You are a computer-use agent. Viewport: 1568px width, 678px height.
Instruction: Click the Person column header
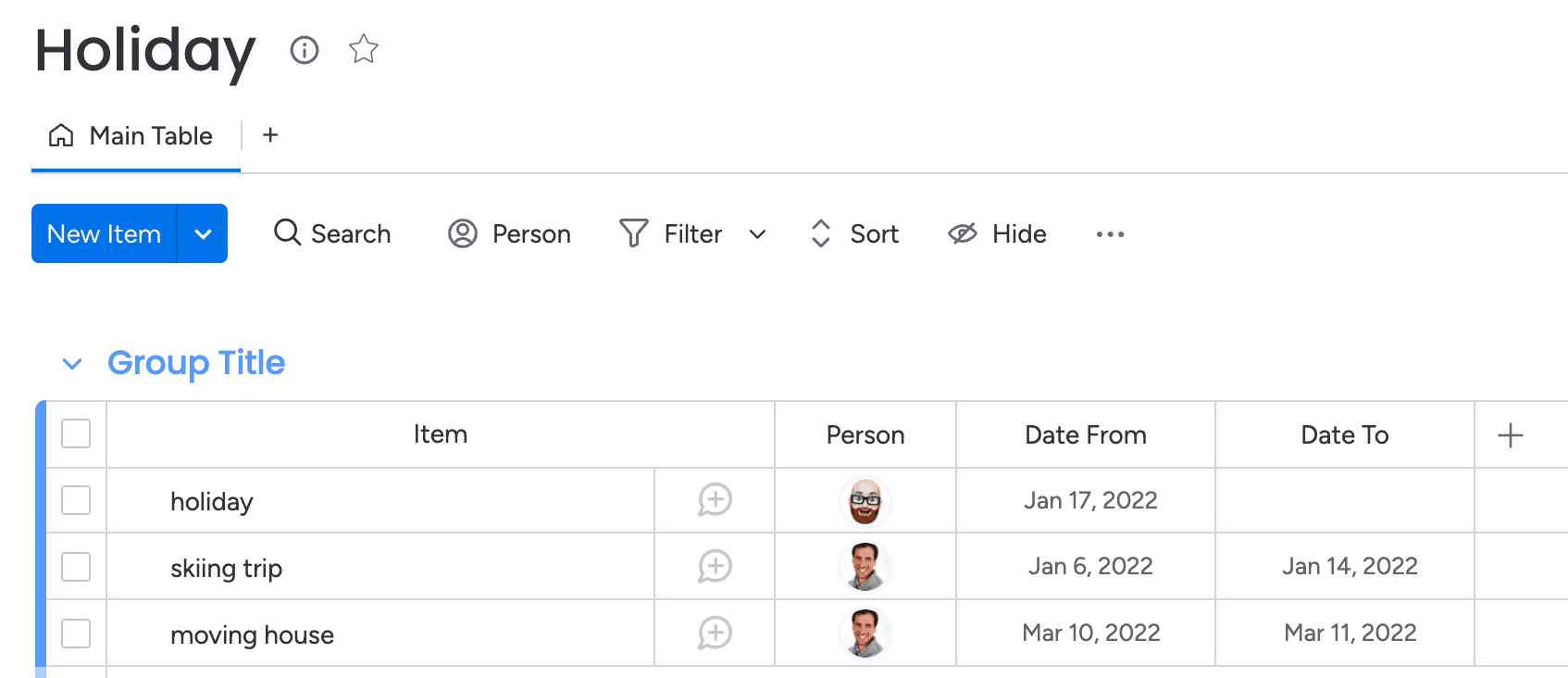[x=865, y=435]
